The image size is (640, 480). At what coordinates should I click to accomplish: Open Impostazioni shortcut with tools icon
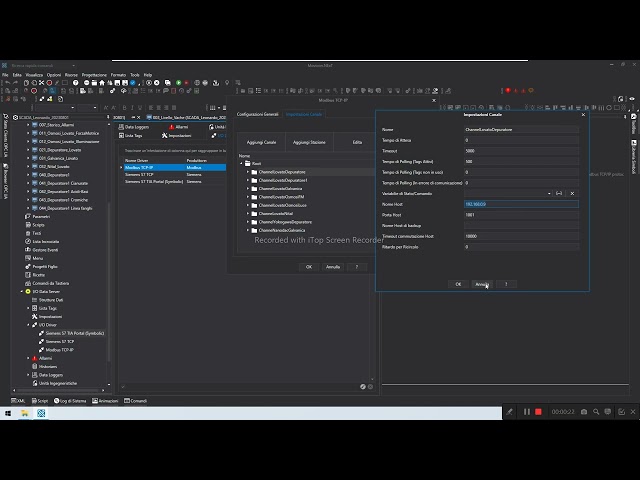[175, 136]
